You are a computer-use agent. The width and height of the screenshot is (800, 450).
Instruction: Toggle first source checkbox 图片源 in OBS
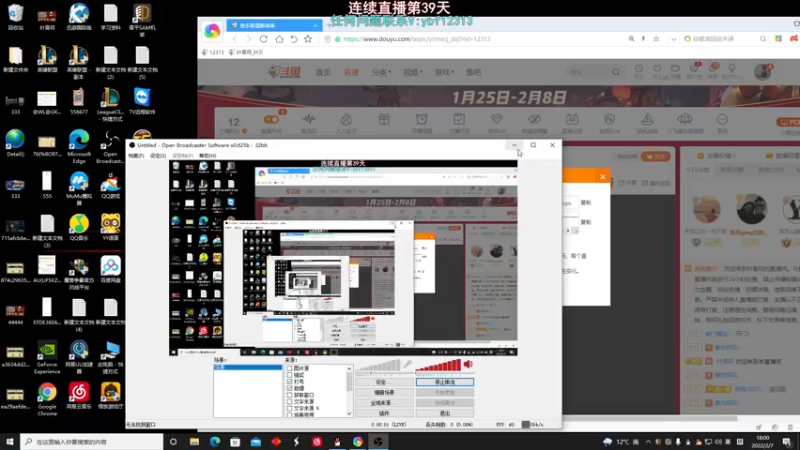coord(289,368)
